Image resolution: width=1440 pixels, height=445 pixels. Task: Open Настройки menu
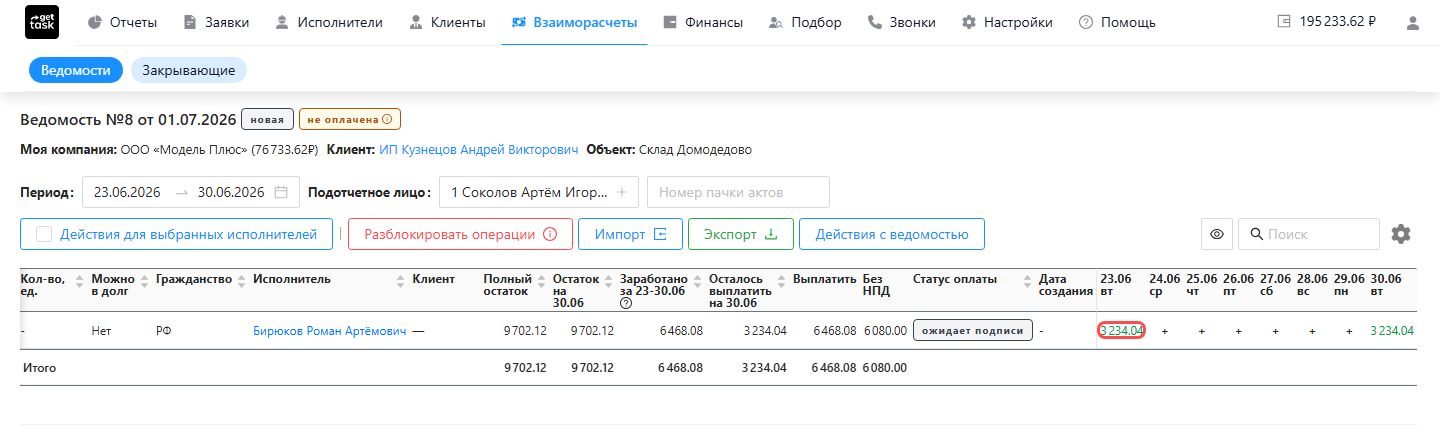tap(1007, 22)
